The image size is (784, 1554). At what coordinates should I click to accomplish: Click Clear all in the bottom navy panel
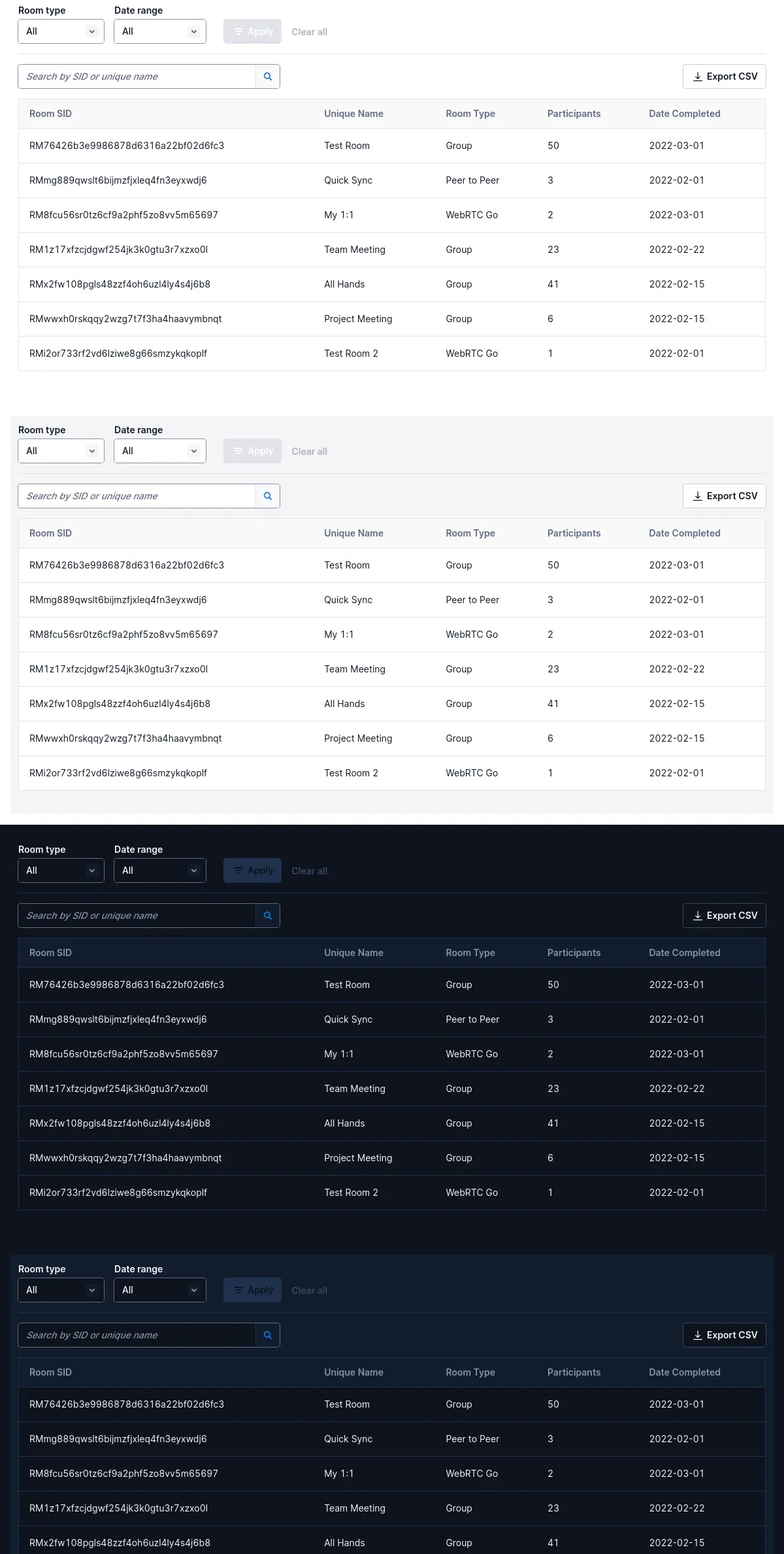tap(309, 1291)
